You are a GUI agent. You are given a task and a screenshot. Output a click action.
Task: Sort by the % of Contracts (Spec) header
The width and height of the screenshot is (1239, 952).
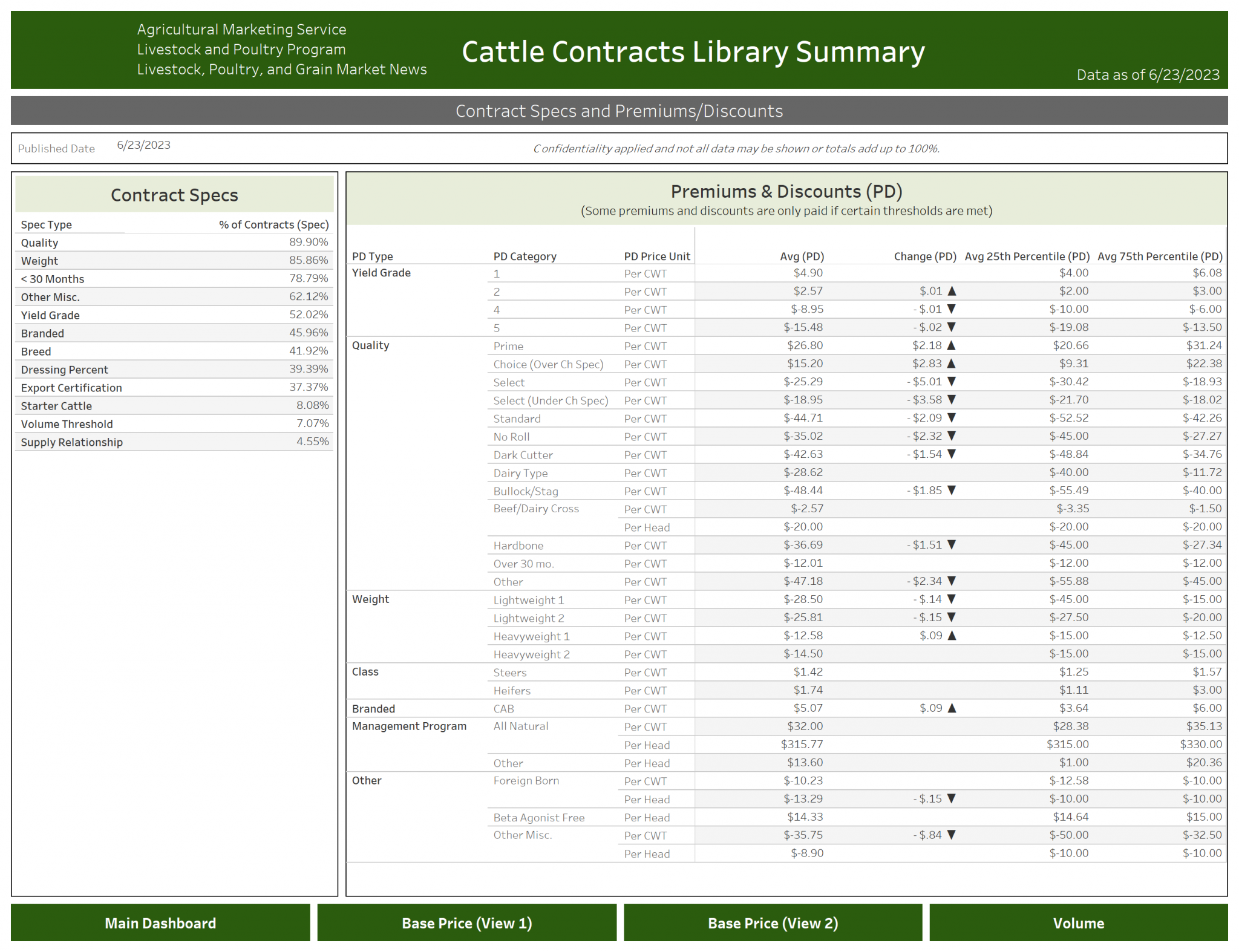273,224
